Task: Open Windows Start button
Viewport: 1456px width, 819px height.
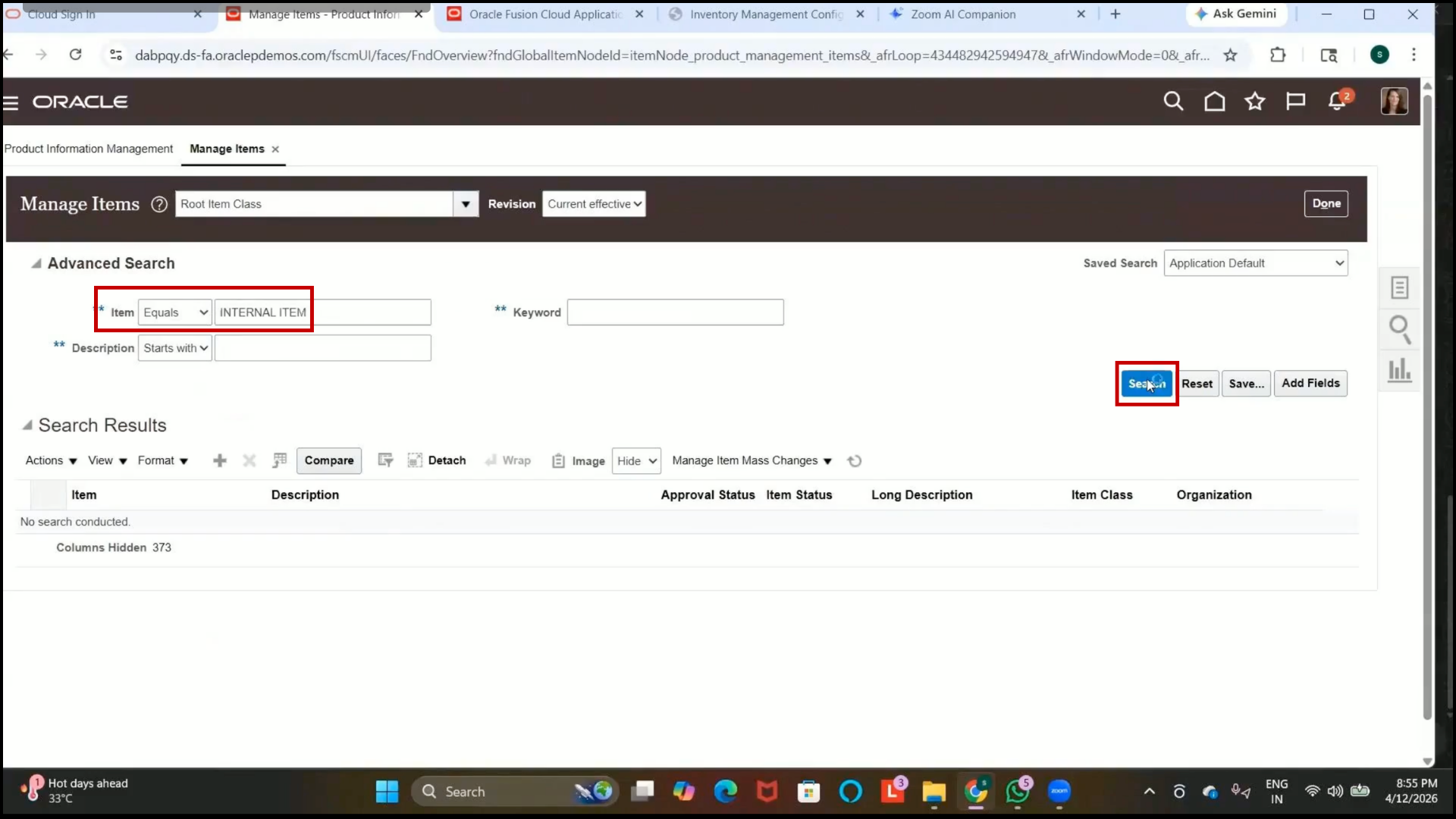Action: (387, 792)
